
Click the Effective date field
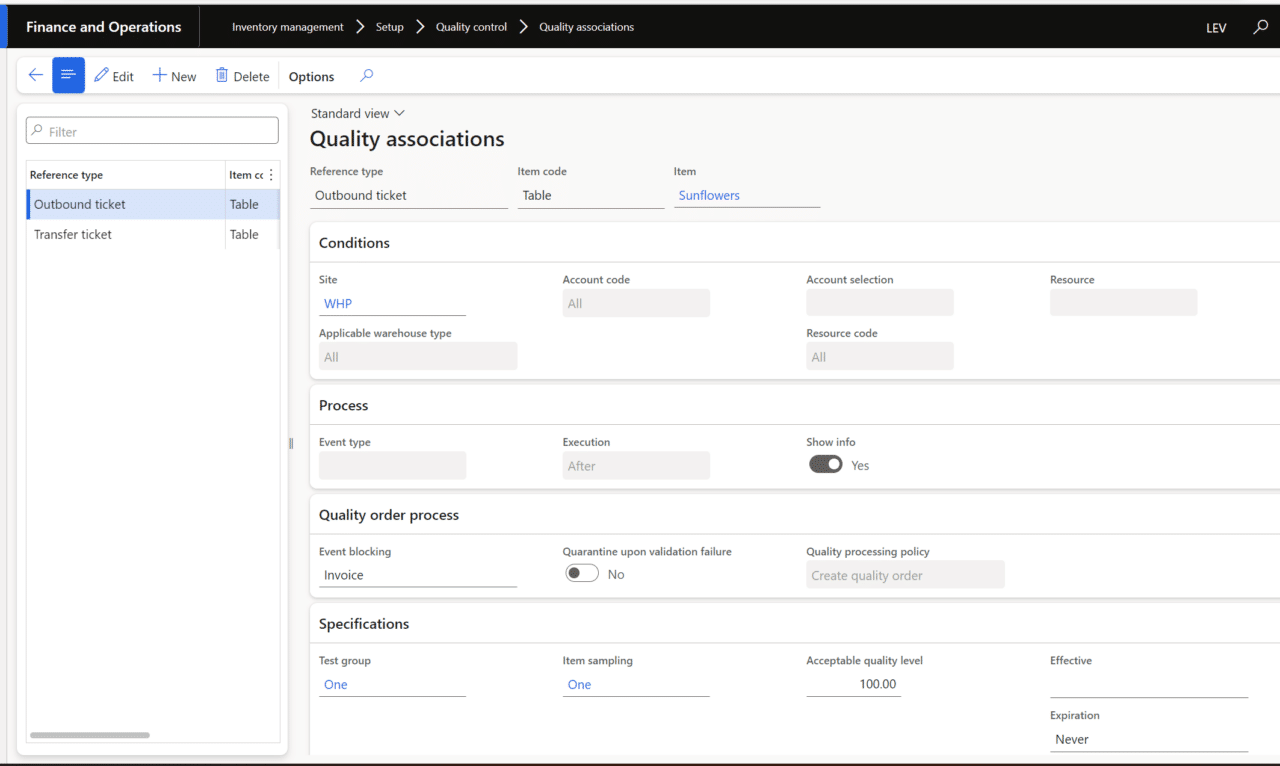pos(1149,685)
